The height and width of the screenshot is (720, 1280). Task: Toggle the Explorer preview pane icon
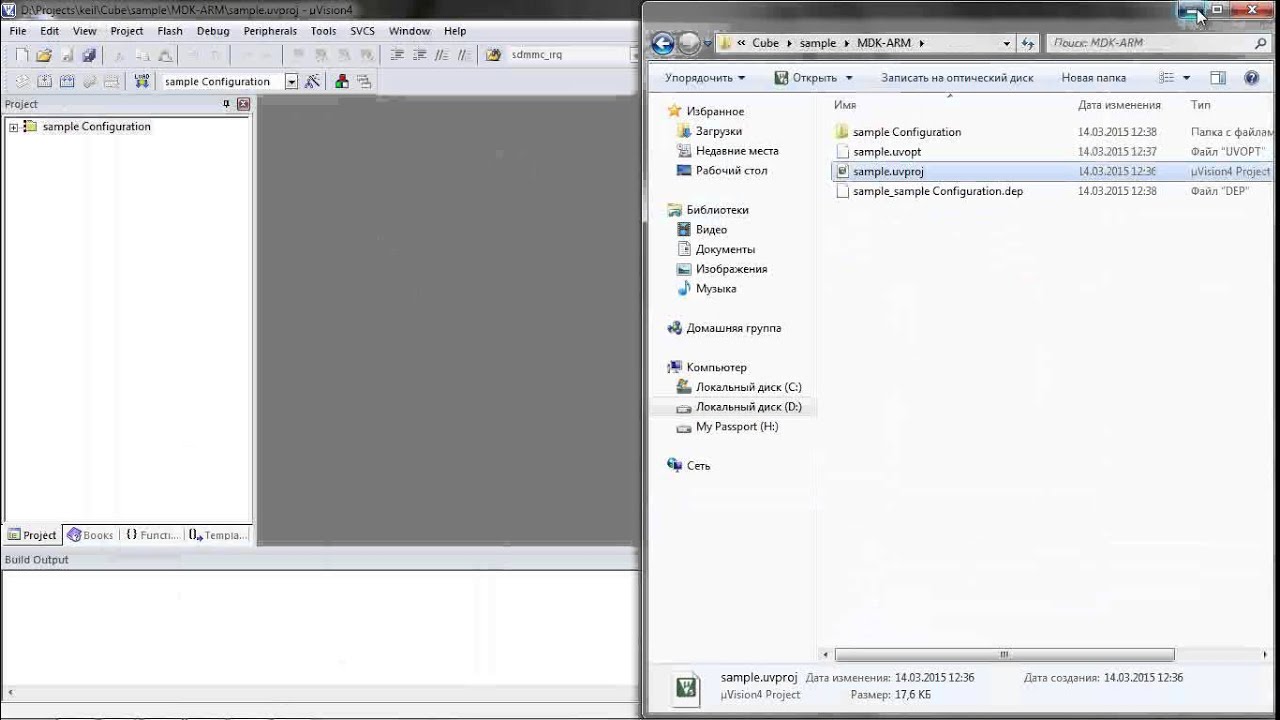point(1218,77)
